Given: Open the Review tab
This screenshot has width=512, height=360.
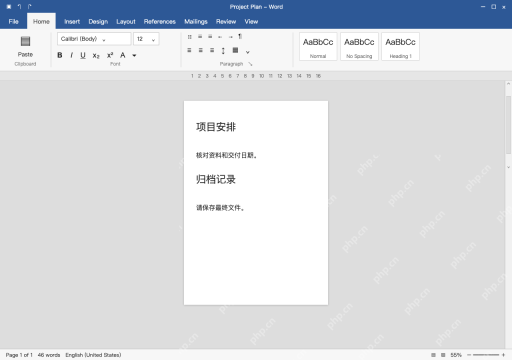Looking at the screenshot, I should pos(226,22).
